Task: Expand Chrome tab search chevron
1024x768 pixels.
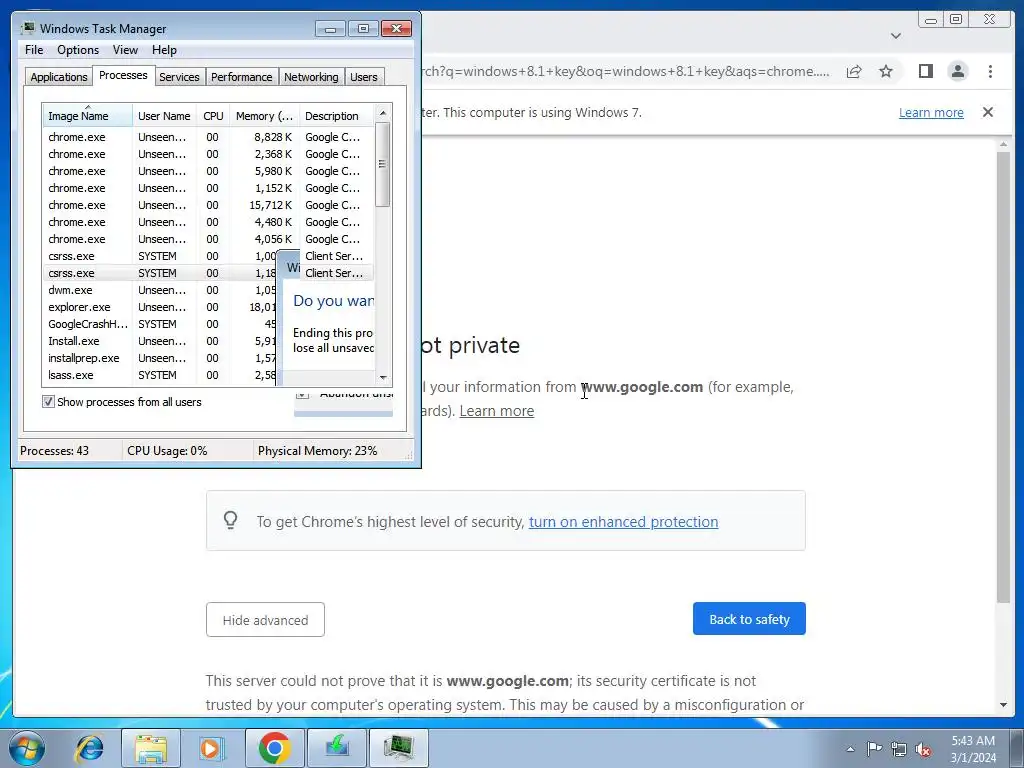Action: coord(896,36)
